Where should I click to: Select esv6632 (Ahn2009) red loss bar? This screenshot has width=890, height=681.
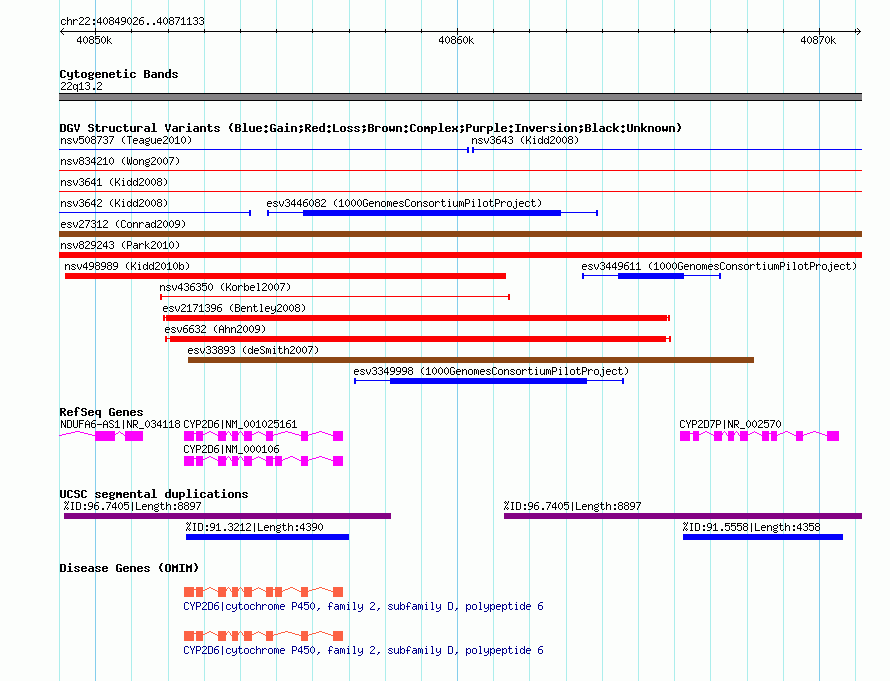point(418,339)
